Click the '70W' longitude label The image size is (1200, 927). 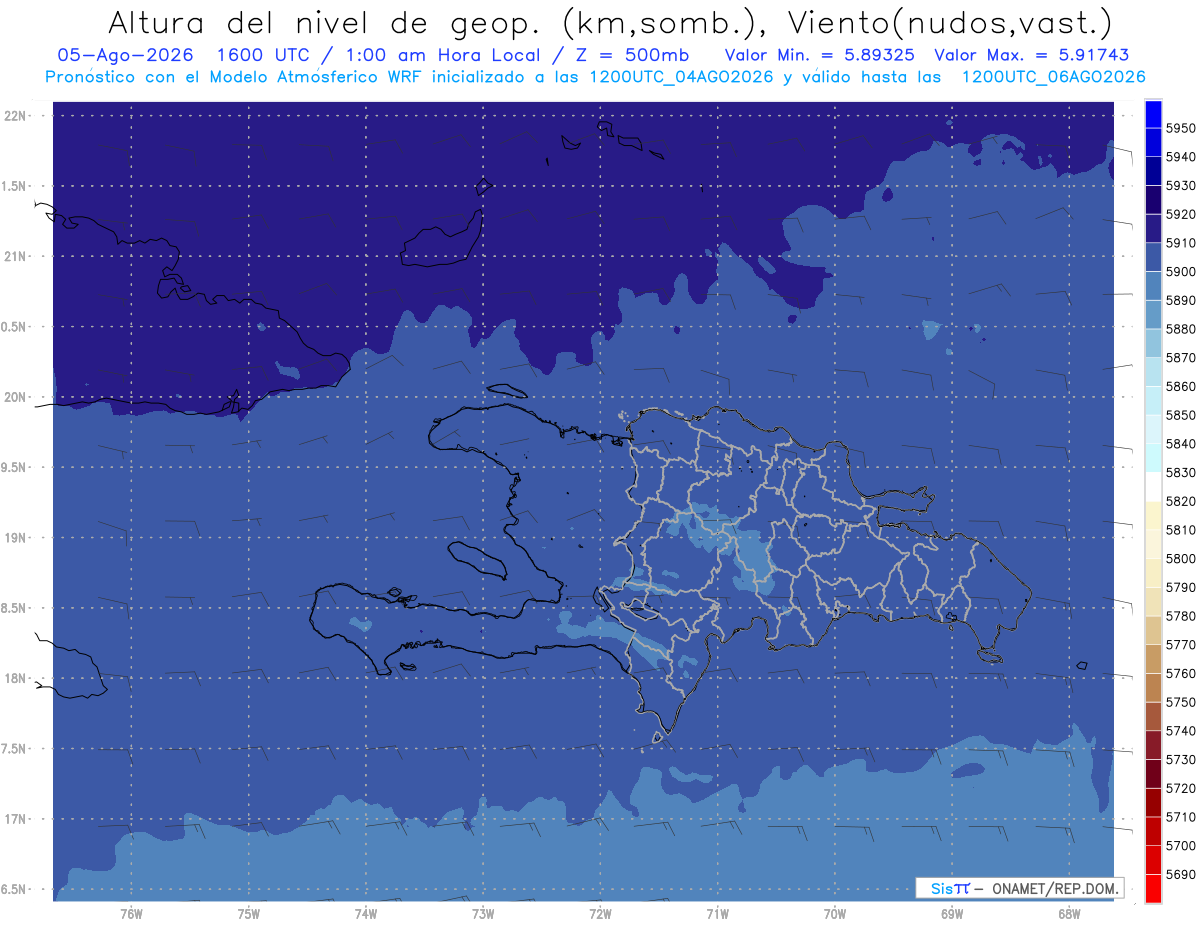click(x=835, y=913)
